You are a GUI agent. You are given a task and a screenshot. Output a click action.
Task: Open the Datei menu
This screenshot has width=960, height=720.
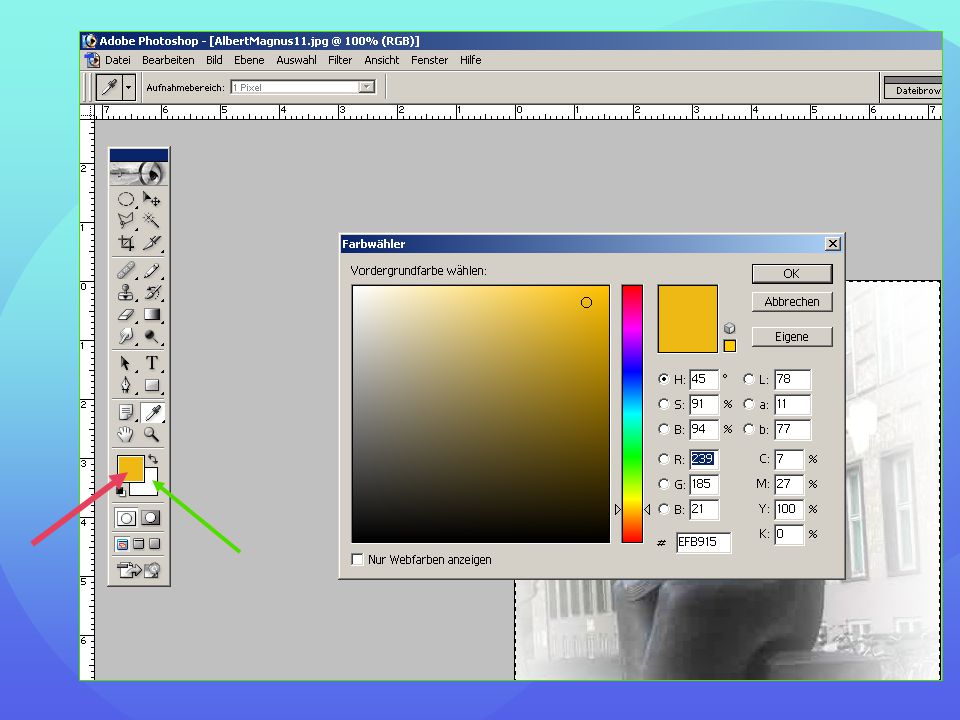118,60
